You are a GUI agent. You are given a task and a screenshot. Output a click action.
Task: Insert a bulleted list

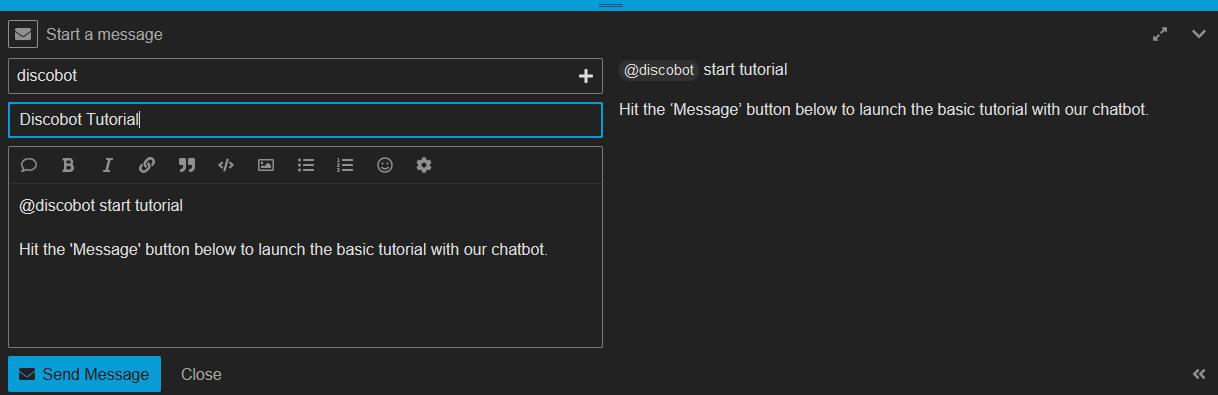(x=306, y=165)
